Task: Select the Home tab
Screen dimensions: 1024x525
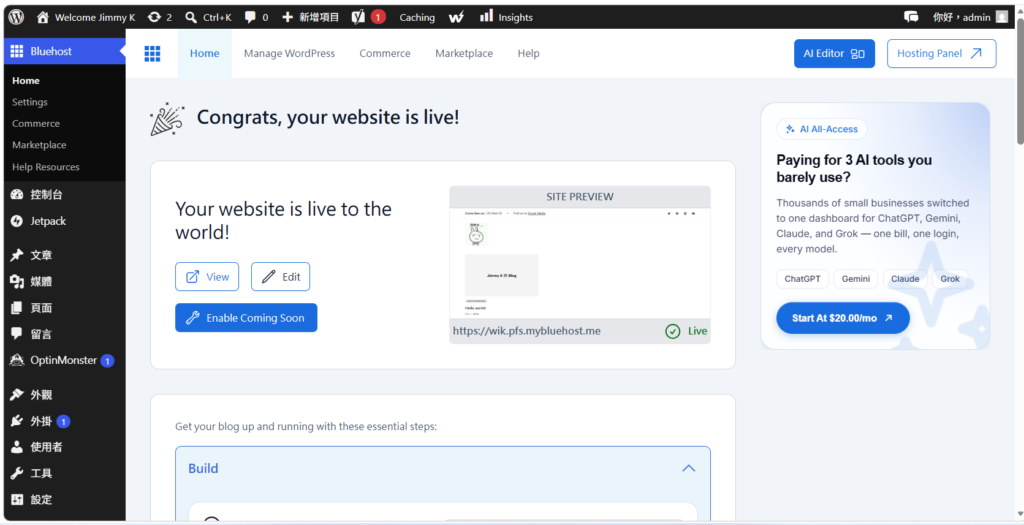Action: click(x=204, y=54)
